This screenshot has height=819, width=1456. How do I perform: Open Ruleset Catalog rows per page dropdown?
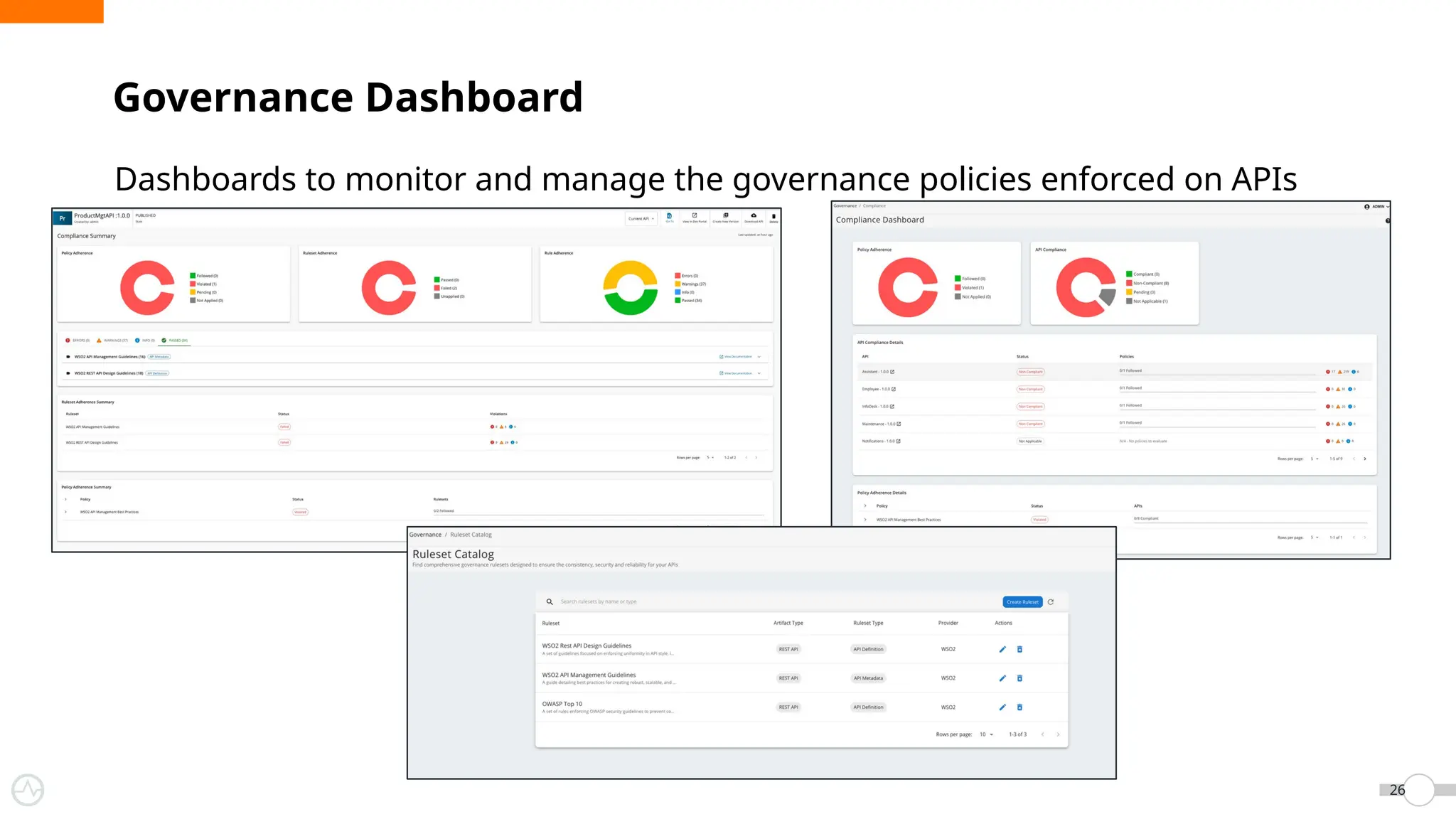click(x=987, y=734)
